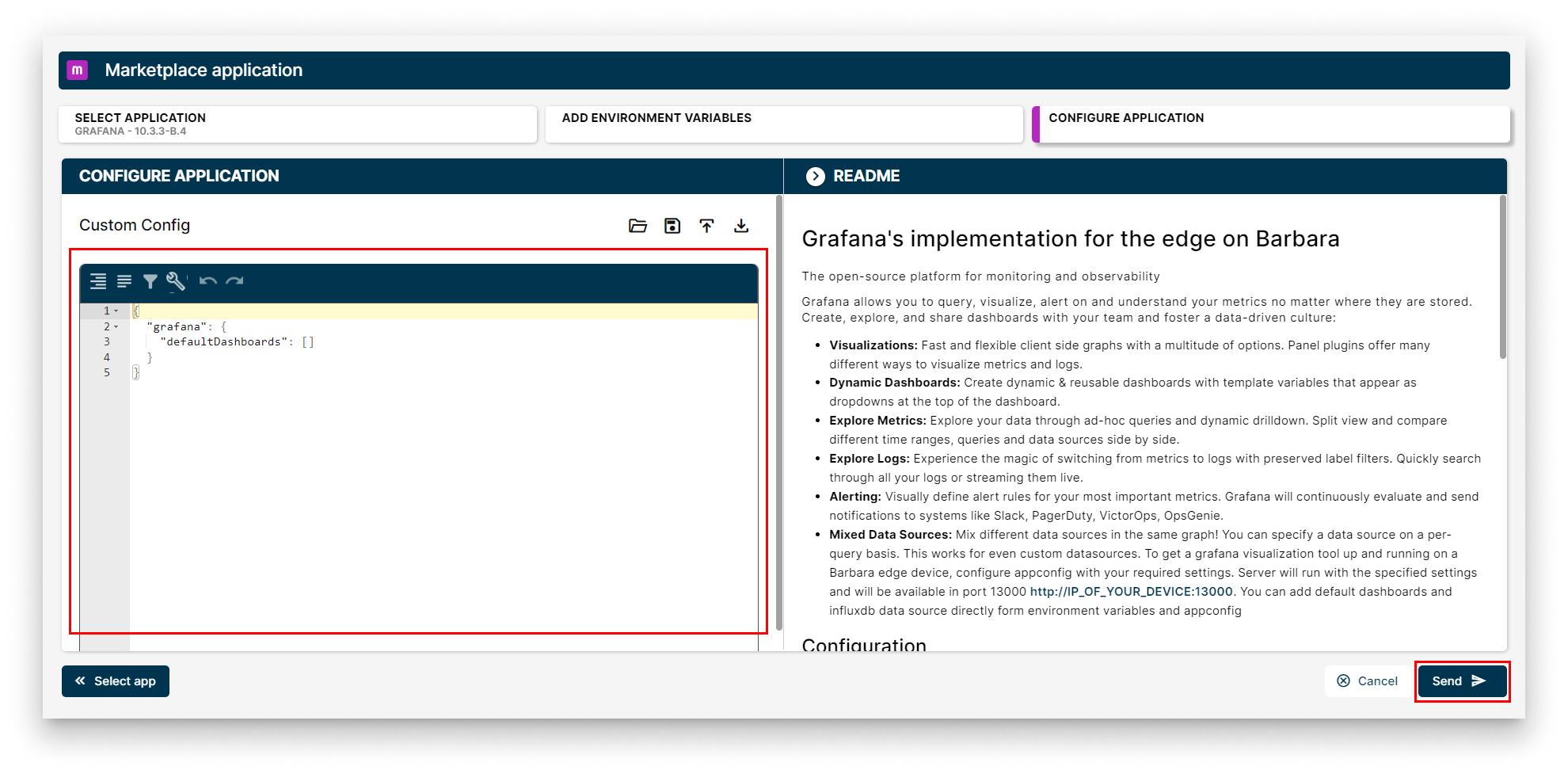
Task: Open the ADD ENVIRONMENT VARIABLES step
Action: click(x=783, y=124)
